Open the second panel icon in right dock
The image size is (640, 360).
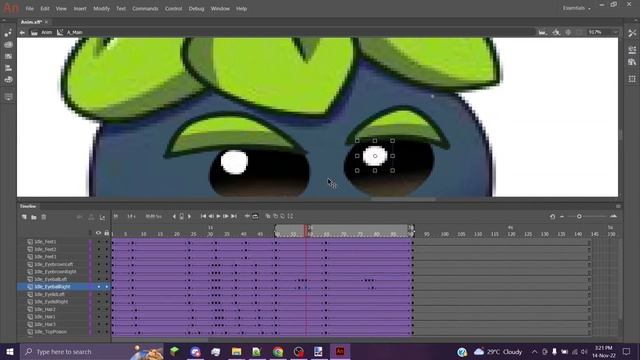[632, 49]
